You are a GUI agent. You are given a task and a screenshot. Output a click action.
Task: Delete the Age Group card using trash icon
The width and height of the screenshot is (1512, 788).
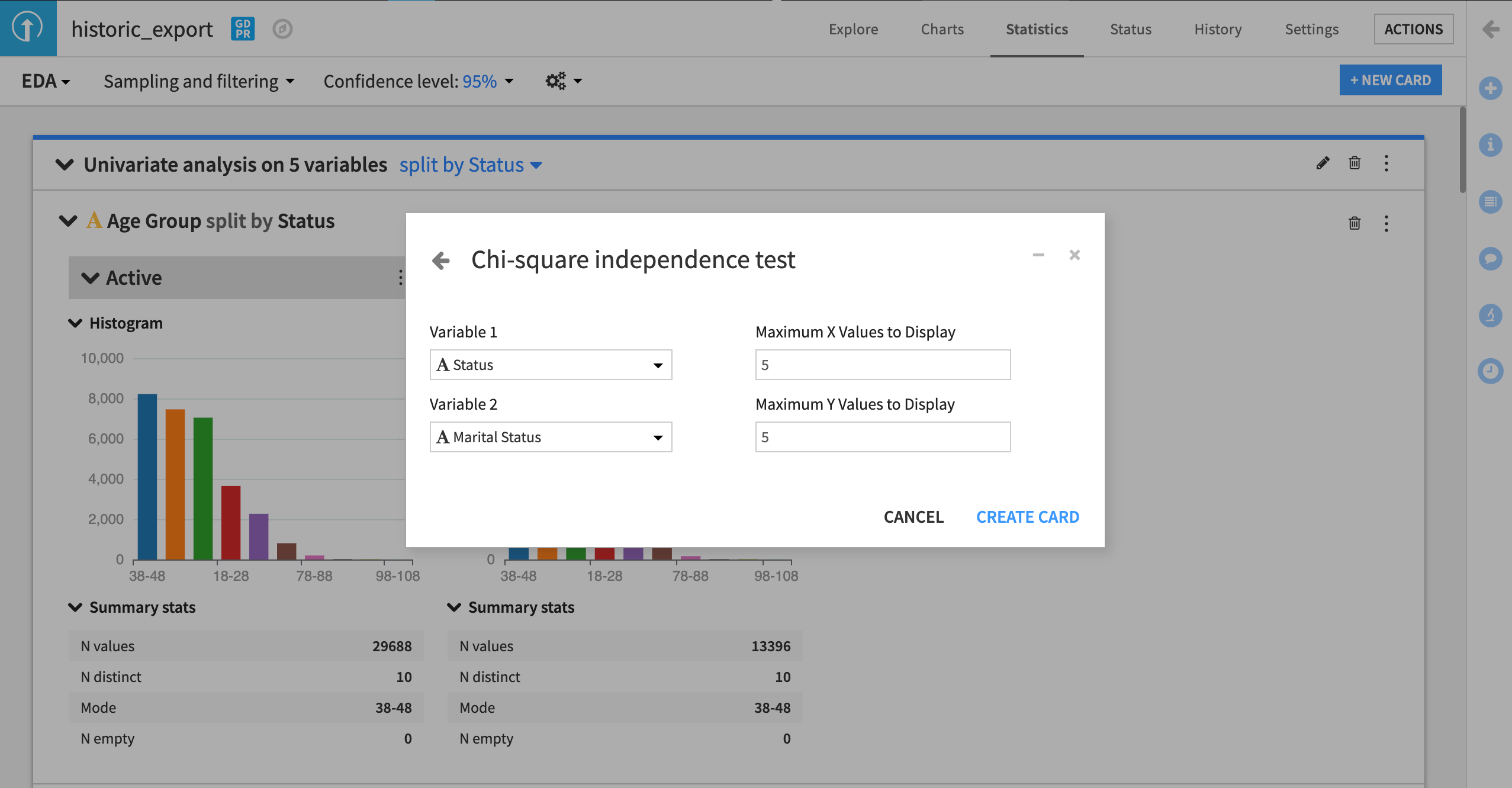(x=1354, y=223)
